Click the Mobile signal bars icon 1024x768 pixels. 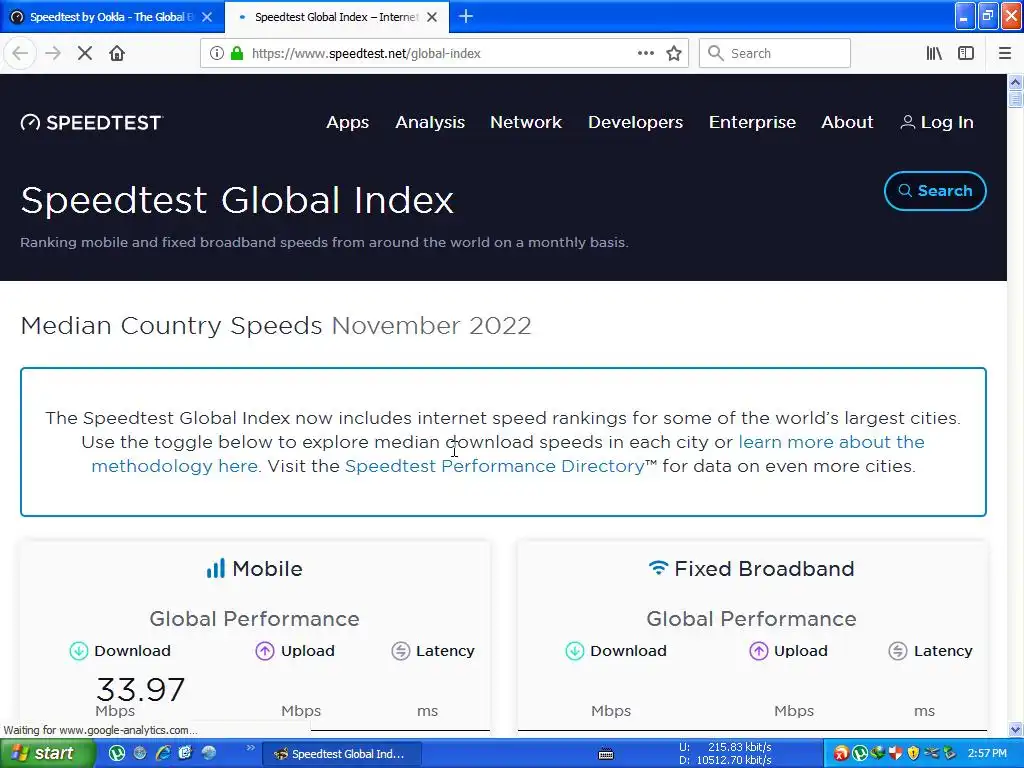pyautogui.click(x=216, y=568)
